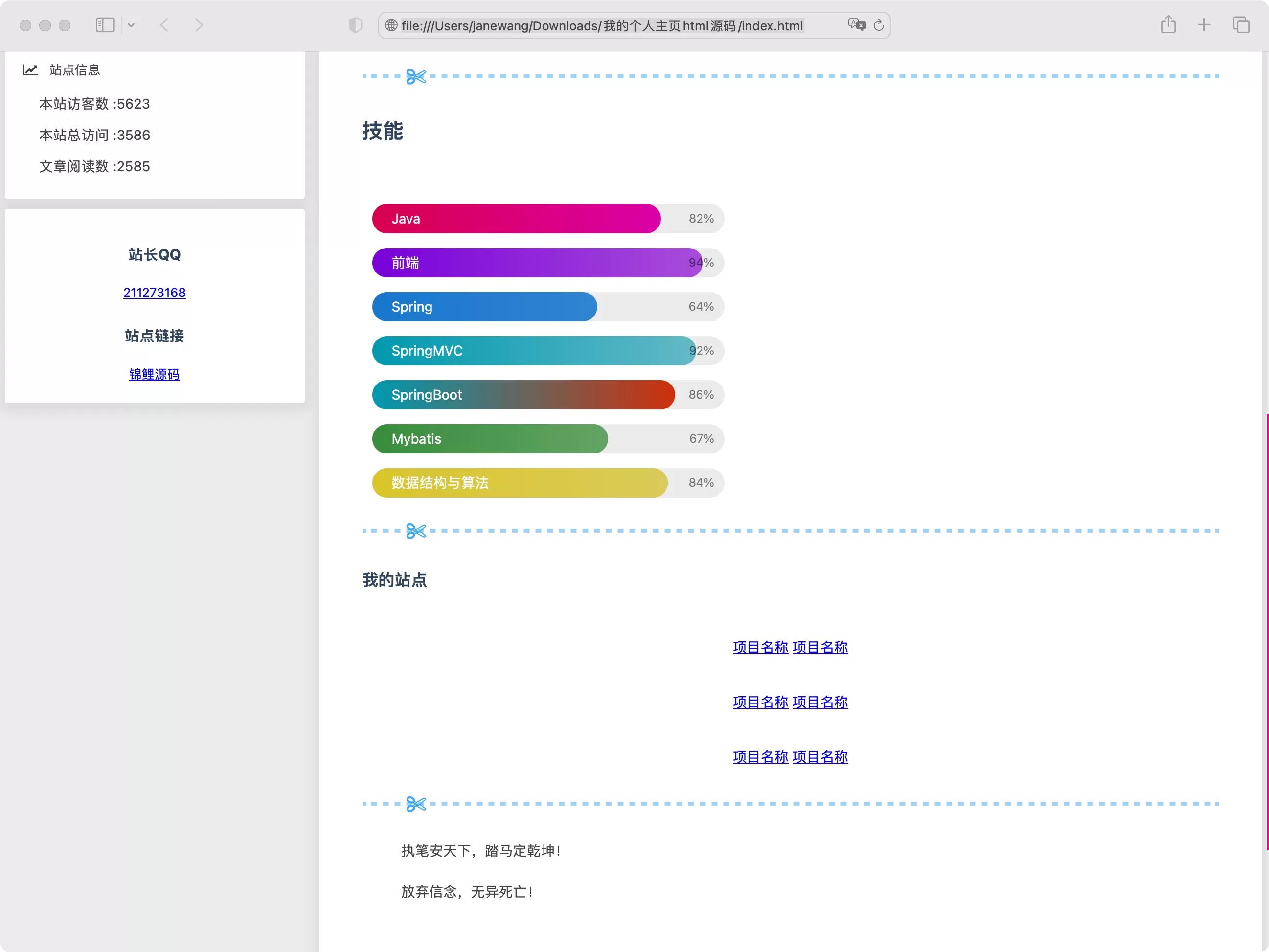Click the 84% percentage label

click(x=701, y=483)
